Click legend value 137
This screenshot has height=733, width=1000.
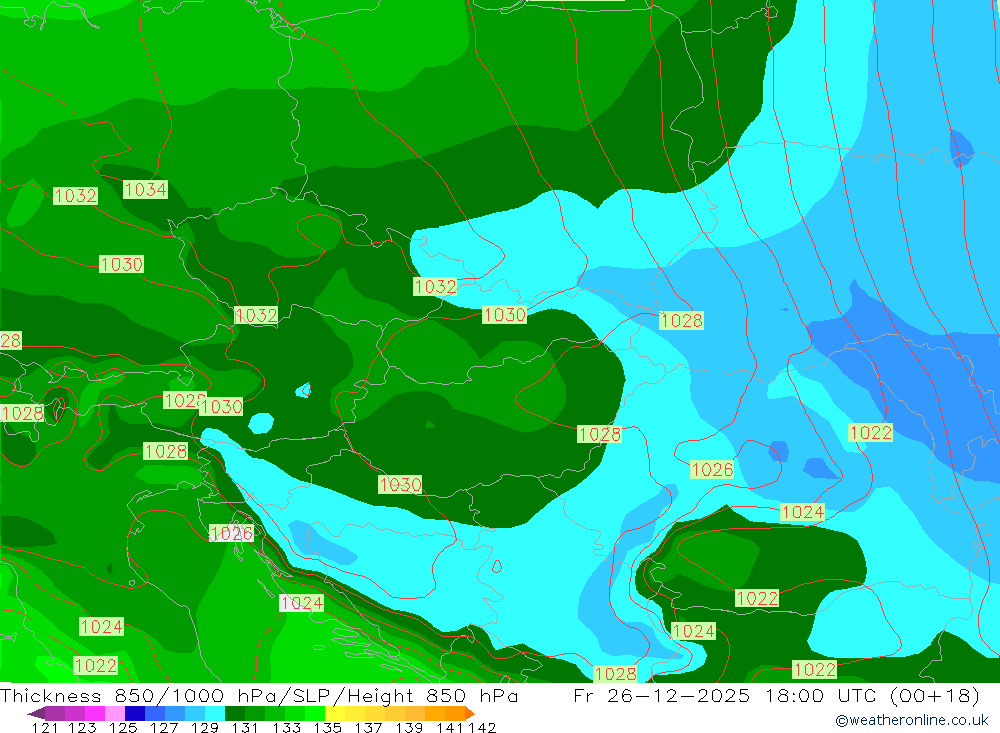tap(368, 727)
